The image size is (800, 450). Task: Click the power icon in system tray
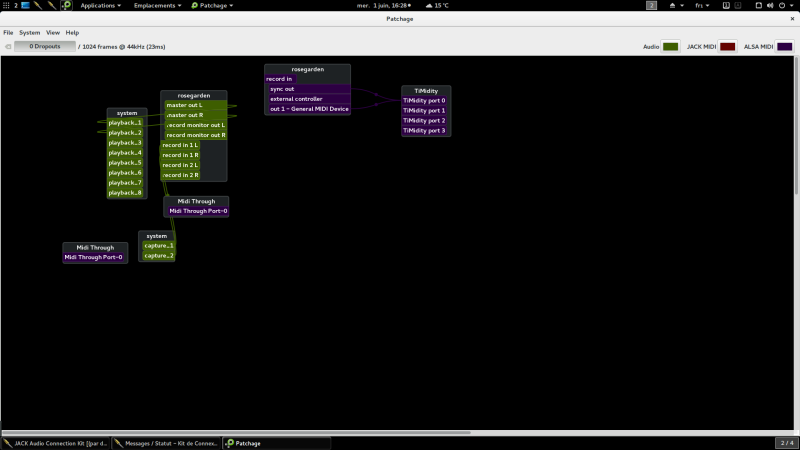pyautogui.click(x=782, y=5)
